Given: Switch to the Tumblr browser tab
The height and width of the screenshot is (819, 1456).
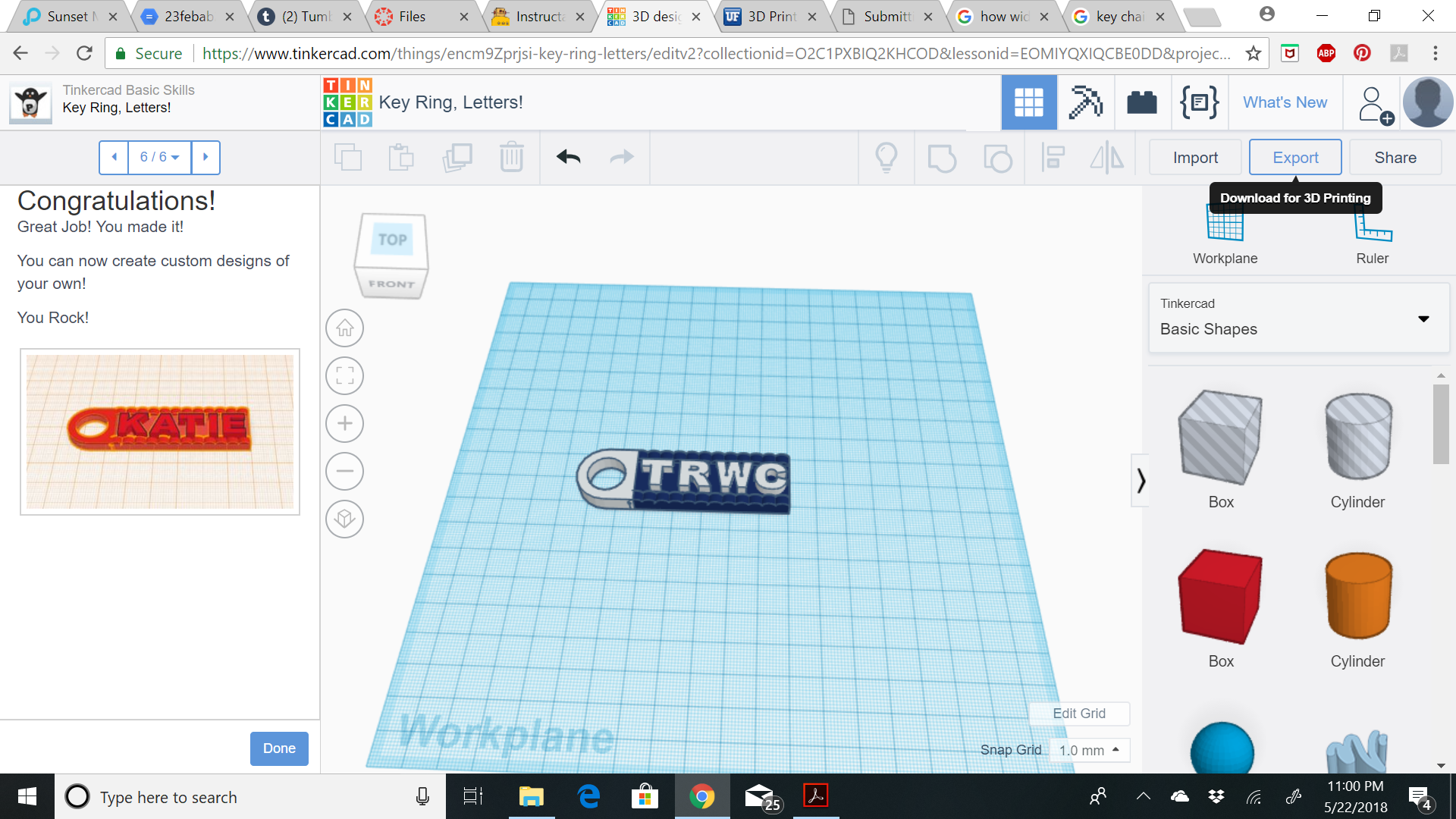Looking at the screenshot, I should tap(306, 16).
